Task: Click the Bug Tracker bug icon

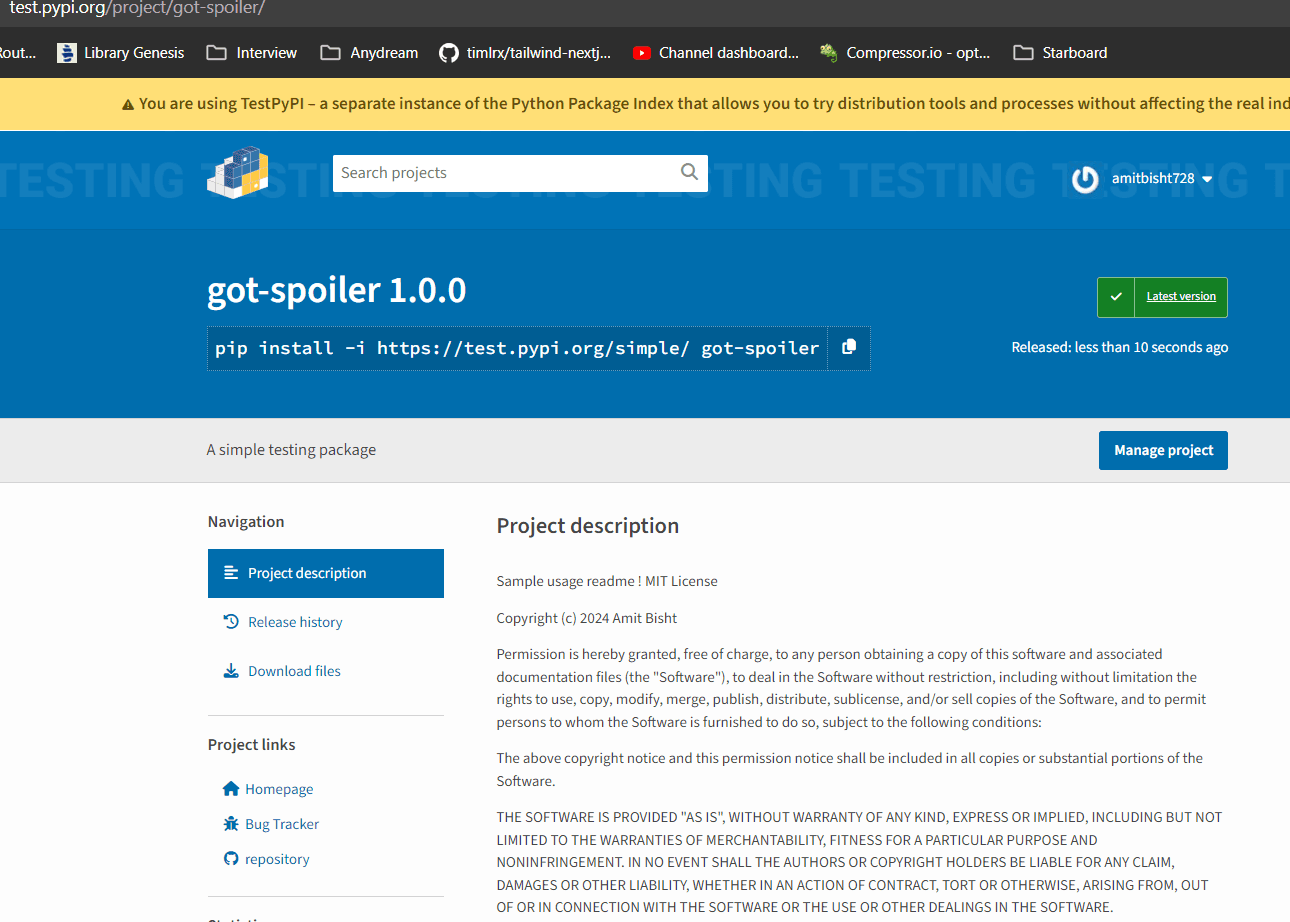Action: [231, 824]
